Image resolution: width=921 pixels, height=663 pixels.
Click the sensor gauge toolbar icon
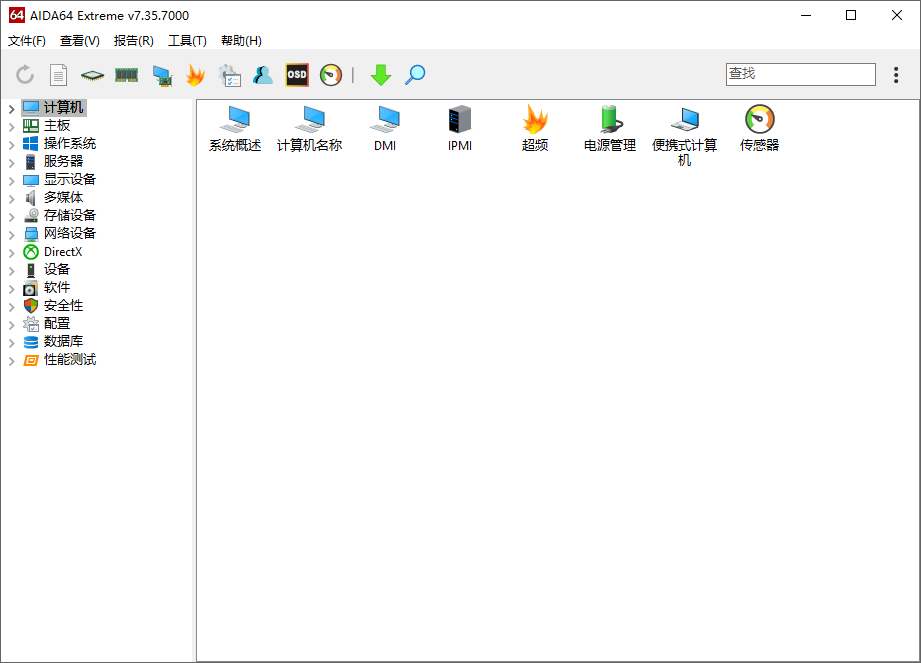(331, 75)
